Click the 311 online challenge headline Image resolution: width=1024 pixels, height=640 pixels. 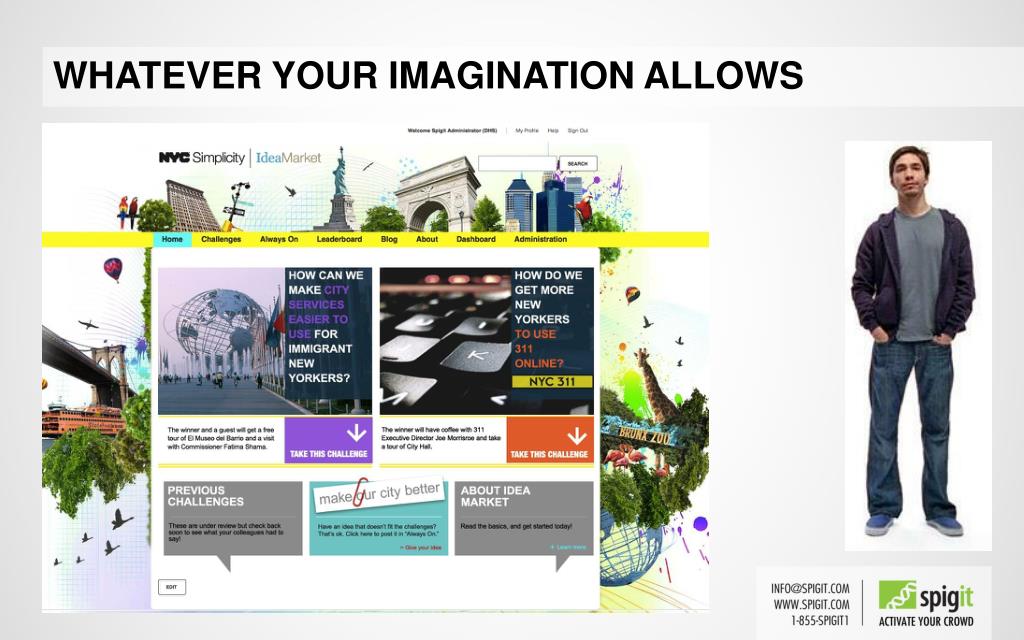547,319
